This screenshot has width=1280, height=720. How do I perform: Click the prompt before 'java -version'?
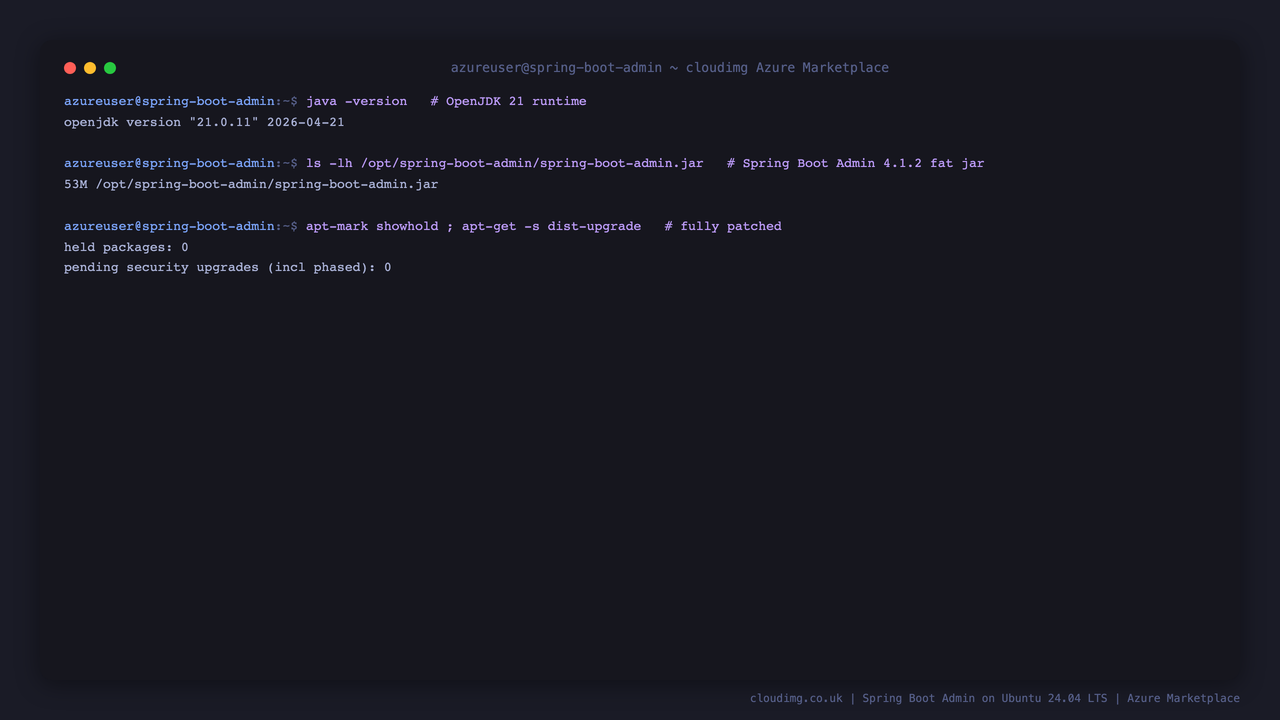click(x=181, y=101)
